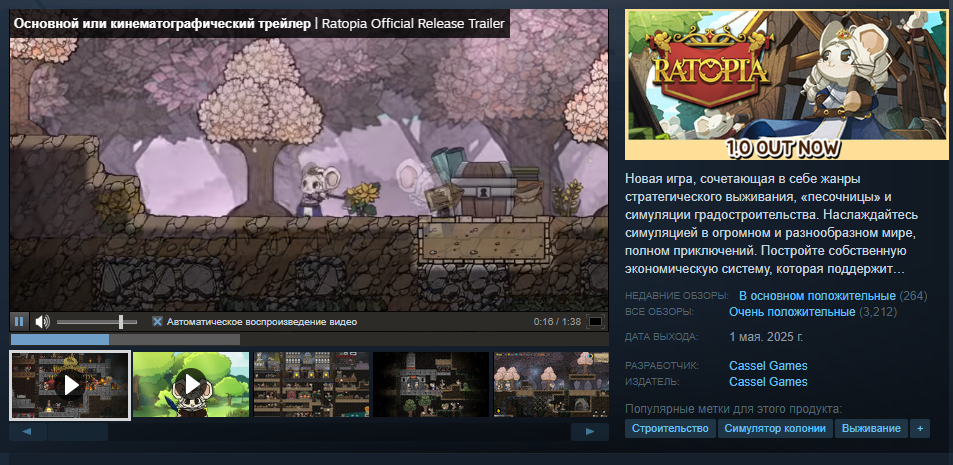Grab the thumbnail strip scrollbar handle
This screenshot has height=465, width=953.
click(78, 432)
